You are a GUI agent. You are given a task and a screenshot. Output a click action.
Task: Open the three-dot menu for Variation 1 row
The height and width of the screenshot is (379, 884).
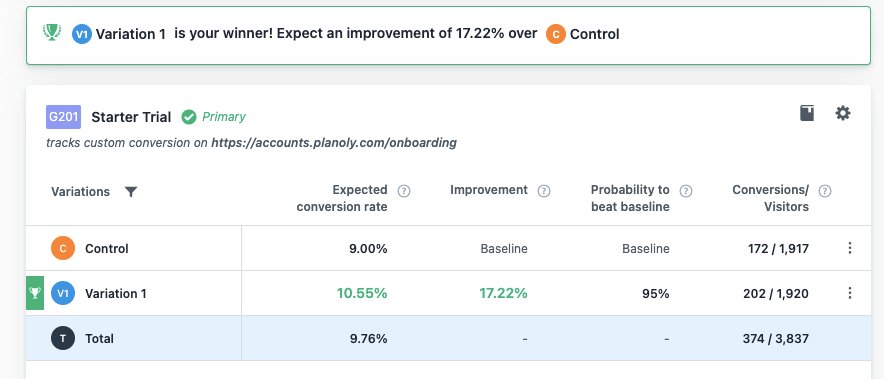pos(850,293)
